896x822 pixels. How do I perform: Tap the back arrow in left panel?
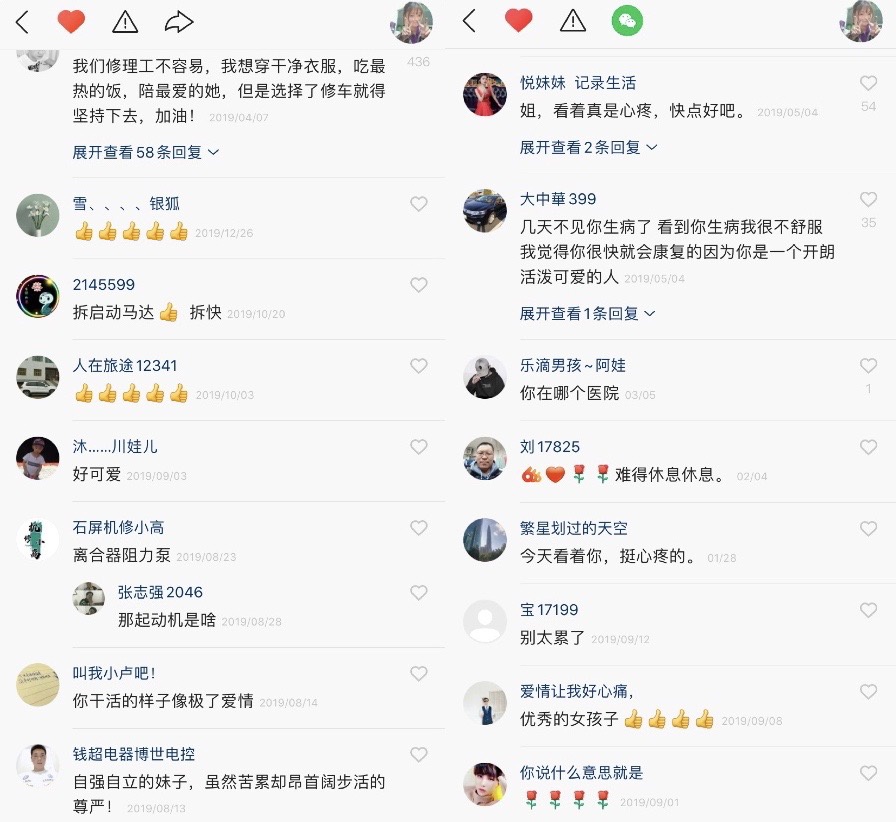point(22,22)
